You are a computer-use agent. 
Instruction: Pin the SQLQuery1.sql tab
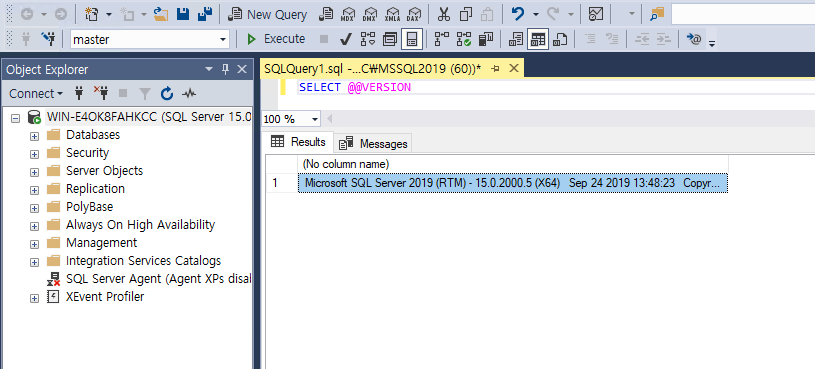495,69
